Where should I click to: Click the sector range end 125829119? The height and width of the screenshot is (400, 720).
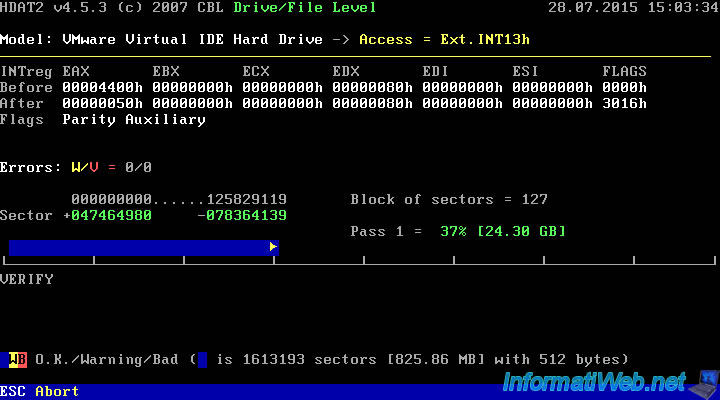click(247, 199)
